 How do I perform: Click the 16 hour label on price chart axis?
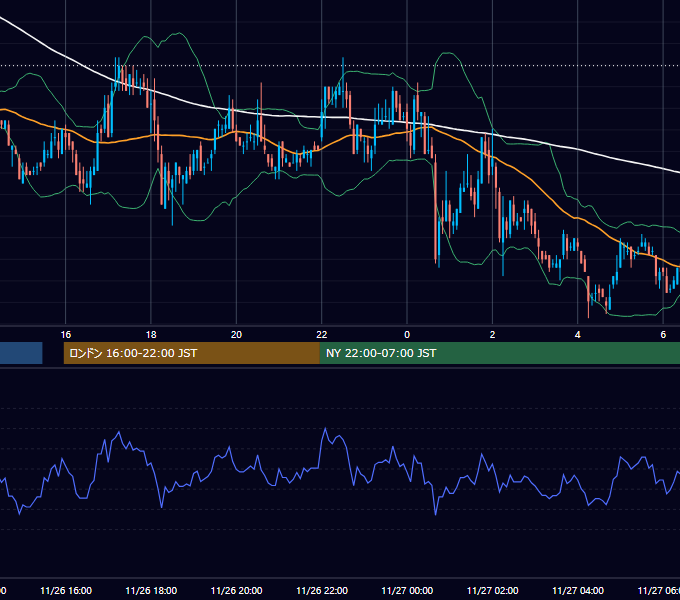(65, 335)
